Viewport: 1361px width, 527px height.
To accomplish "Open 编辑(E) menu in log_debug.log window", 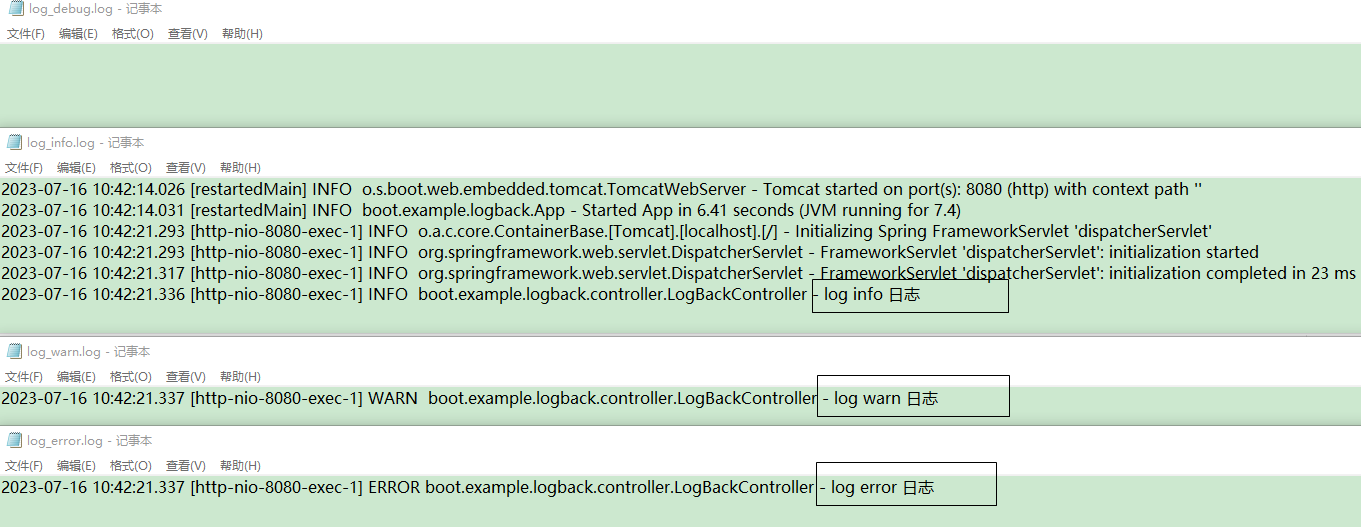I will [78, 34].
